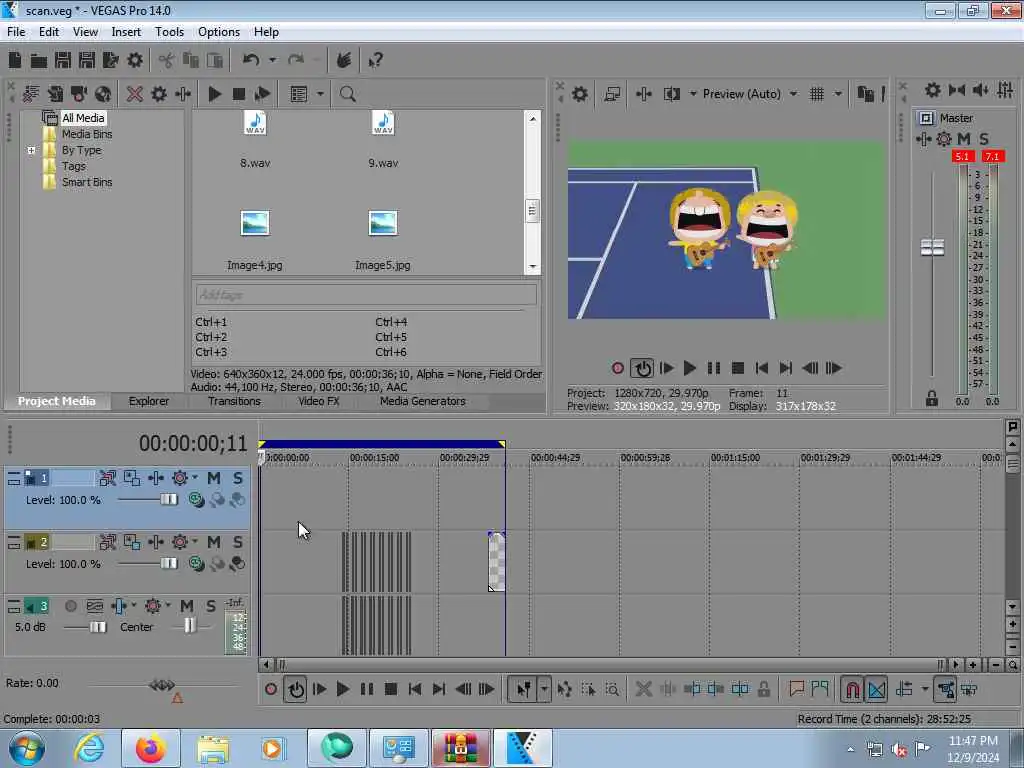Select the All Media tree item
This screenshot has height=768, width=1024.
83,118
